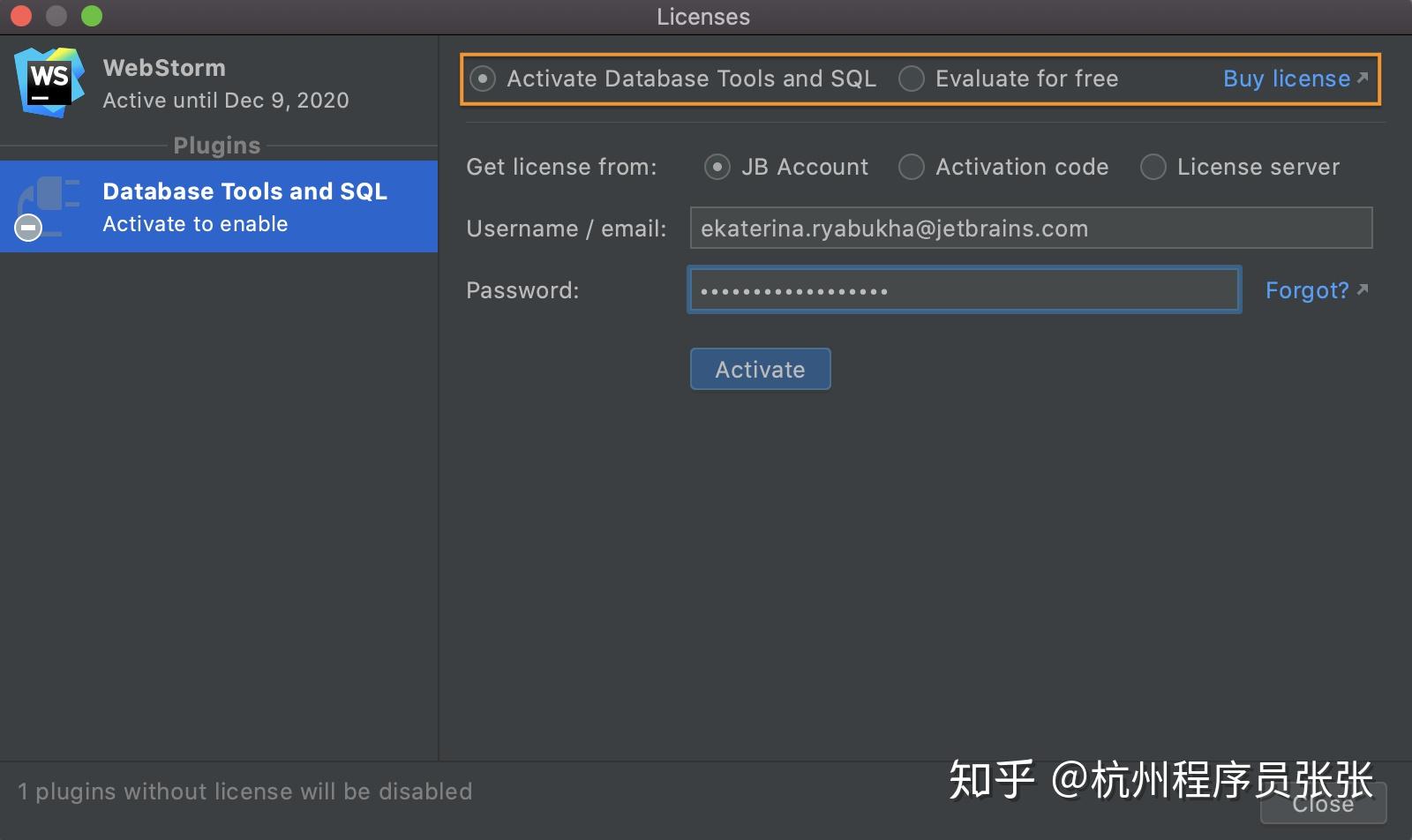Screen dimensions: 1412x840
Task: Click the WebStorm logo icon
Action: tap(49, 83)
